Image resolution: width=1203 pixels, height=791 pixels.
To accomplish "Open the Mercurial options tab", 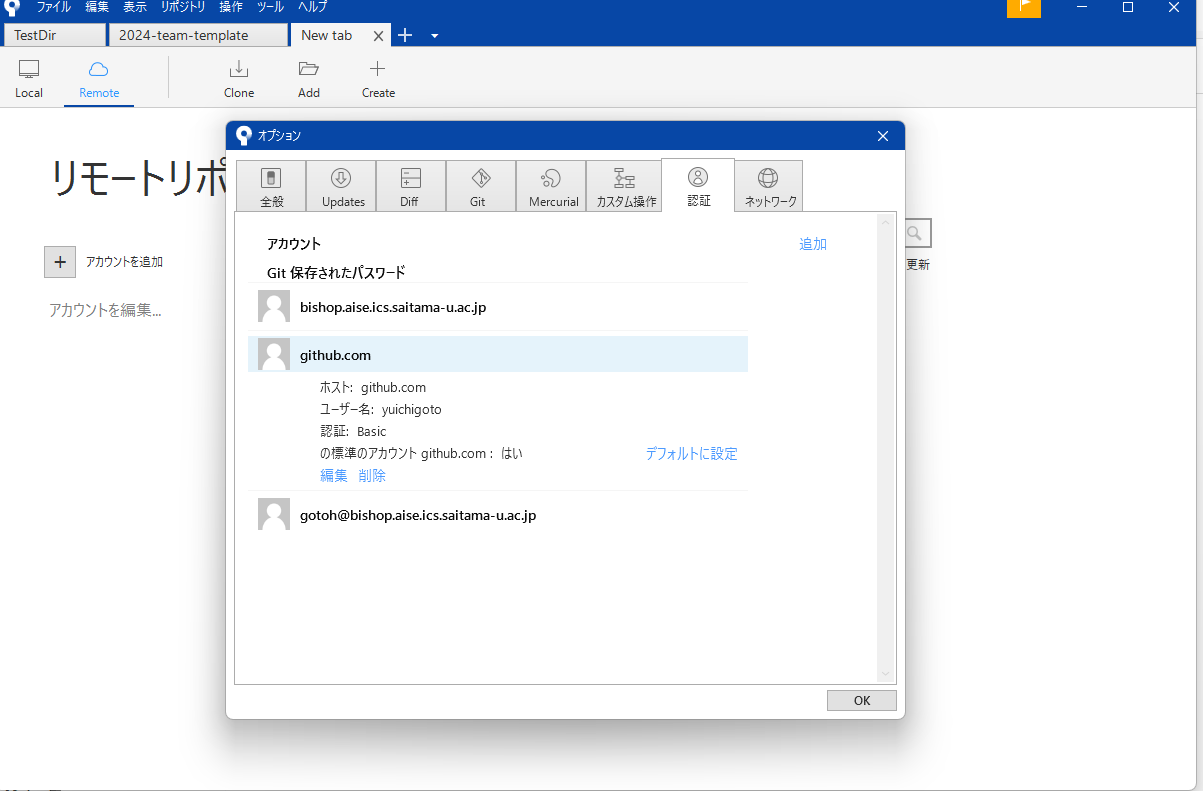I will point(553,186).
